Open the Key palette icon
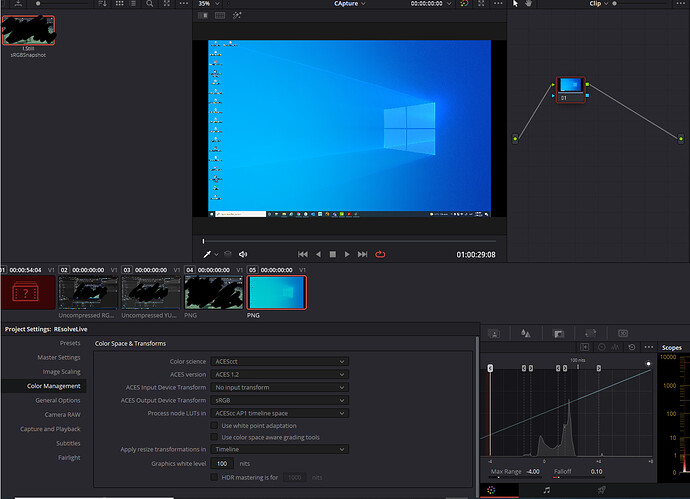The image size is (690, 499). pos(558,334)
